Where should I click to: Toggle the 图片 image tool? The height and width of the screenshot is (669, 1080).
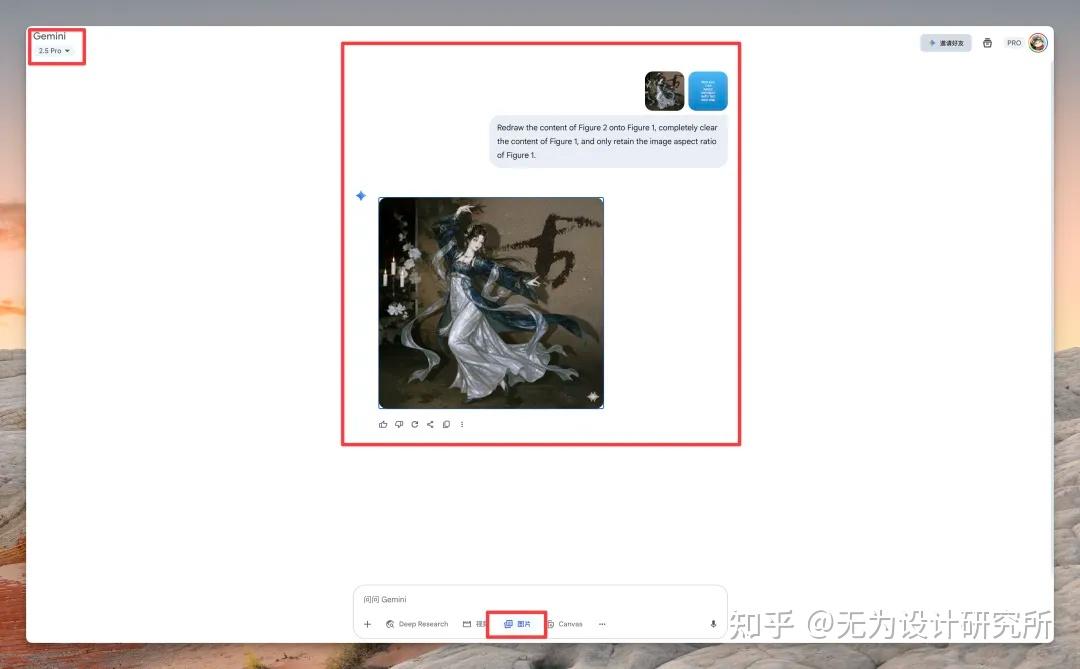517,624
